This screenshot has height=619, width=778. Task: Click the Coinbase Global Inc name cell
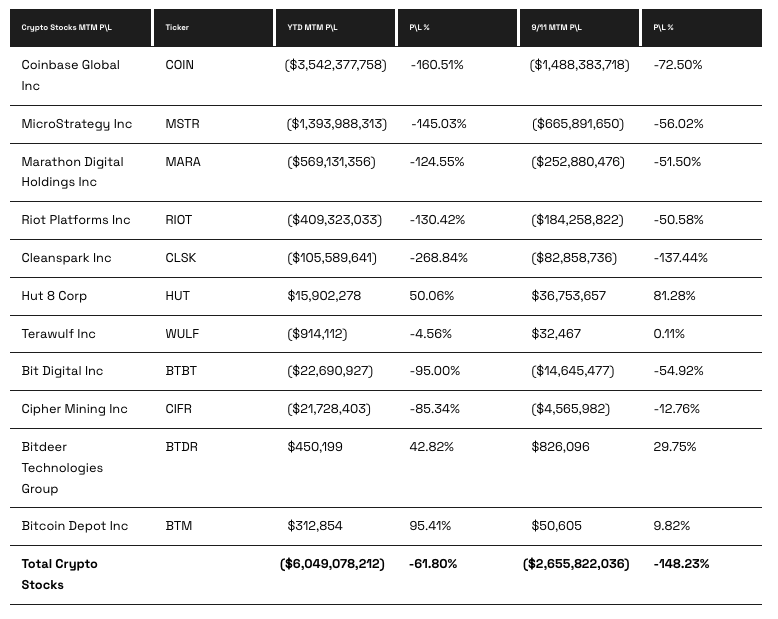coord(70,75)
